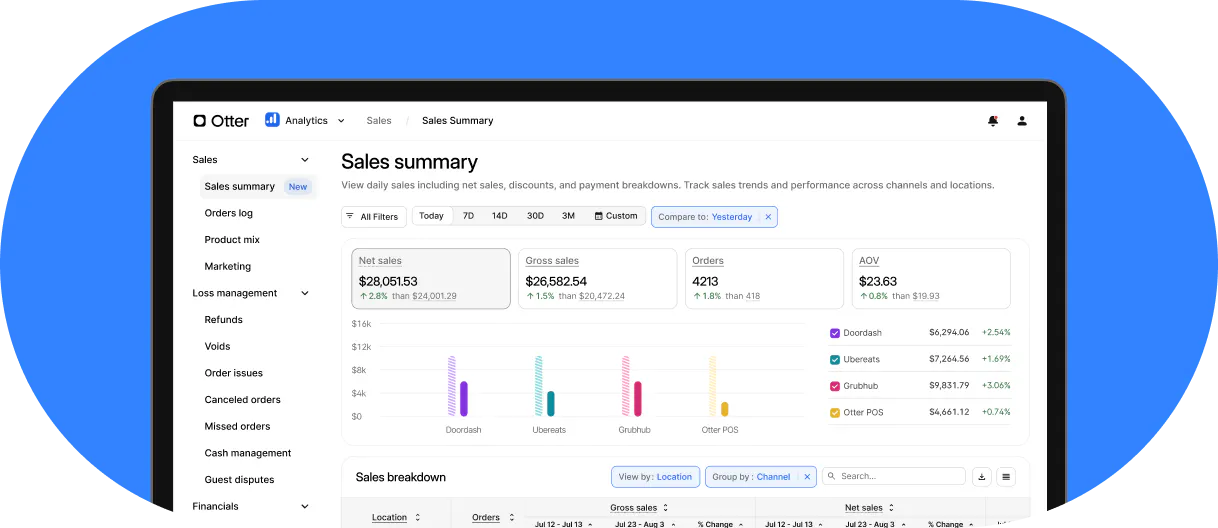Select the 7D time range
1218x528 pixels.
[x=468, y=216]
